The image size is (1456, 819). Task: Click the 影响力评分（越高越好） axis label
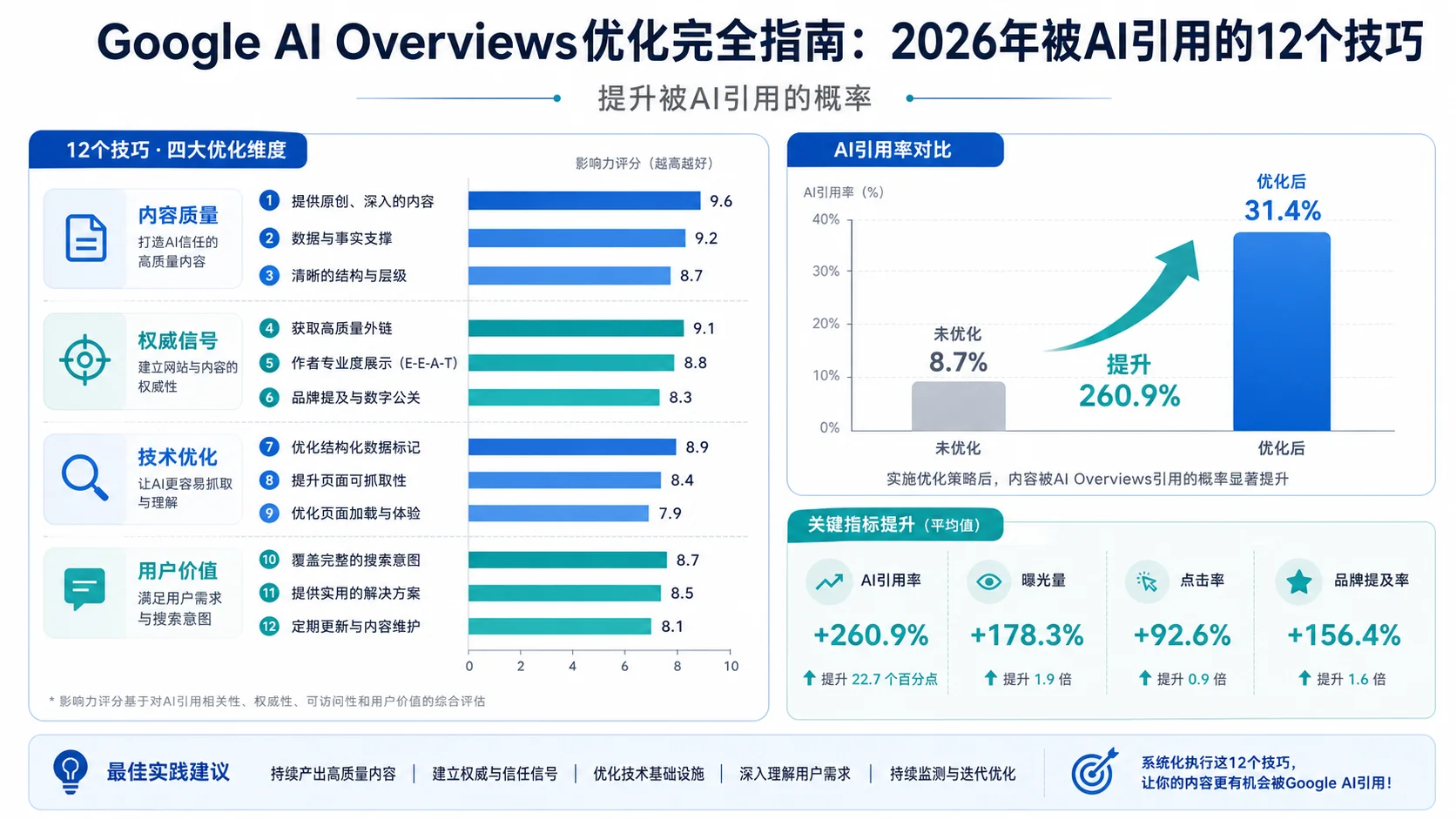(x=644, y=163)
